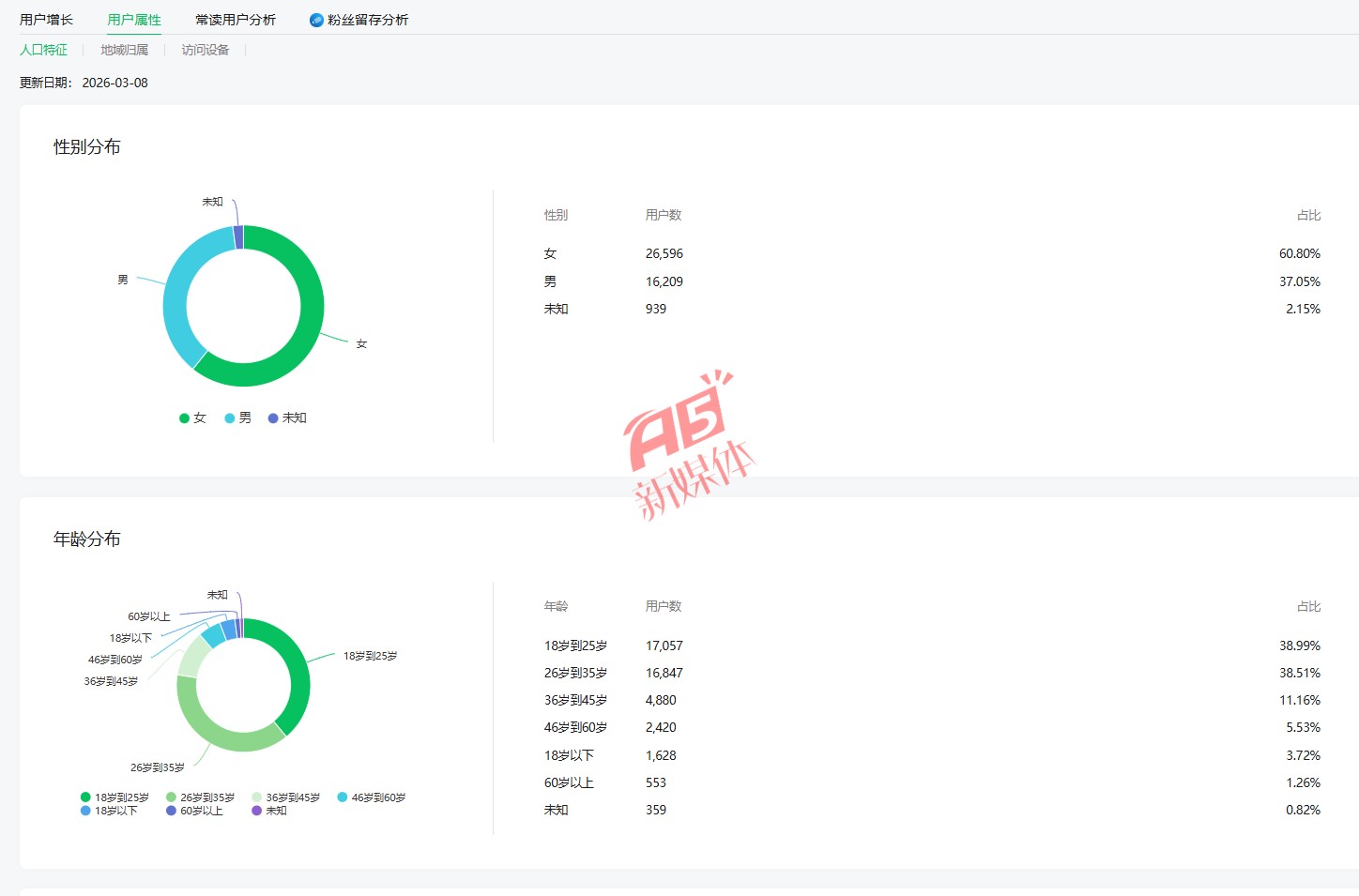Select the 访问设备 sub-tab
Viewport: 1359px width, 896px height.
(x=205, y=50)
